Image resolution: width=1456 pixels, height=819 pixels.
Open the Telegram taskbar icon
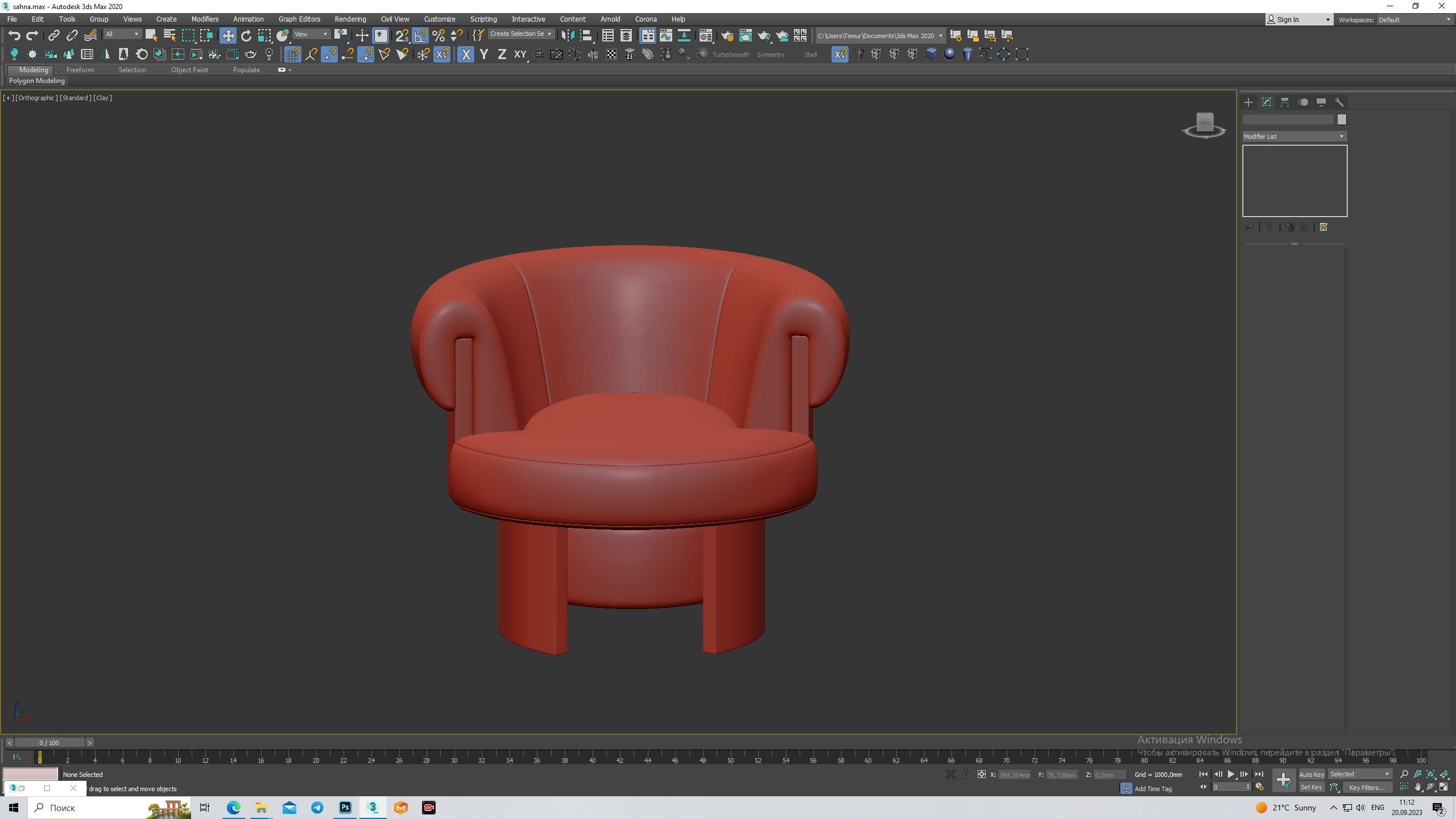click(317, 808)
